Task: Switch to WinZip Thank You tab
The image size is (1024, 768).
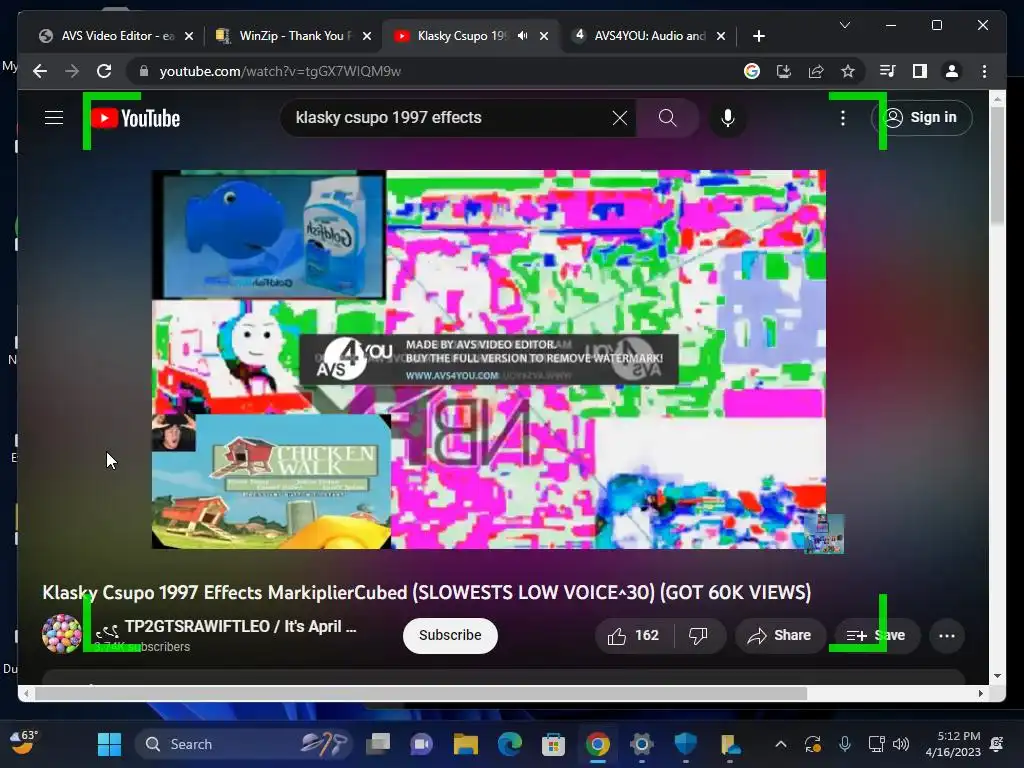Action: [x=294, y=36]
